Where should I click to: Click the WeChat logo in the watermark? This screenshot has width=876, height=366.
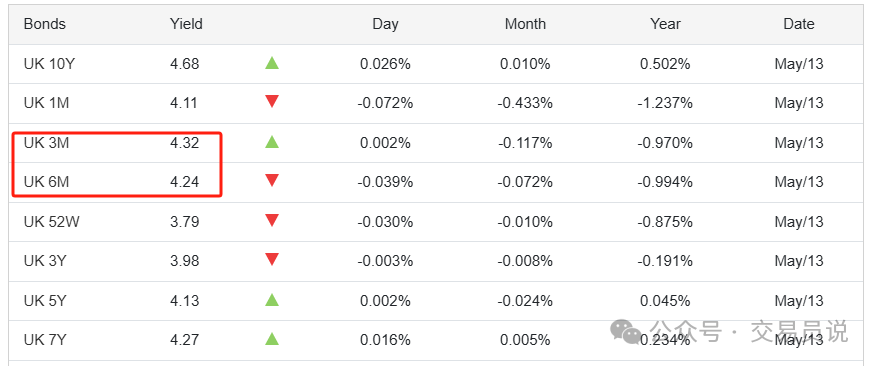point(626,332)
